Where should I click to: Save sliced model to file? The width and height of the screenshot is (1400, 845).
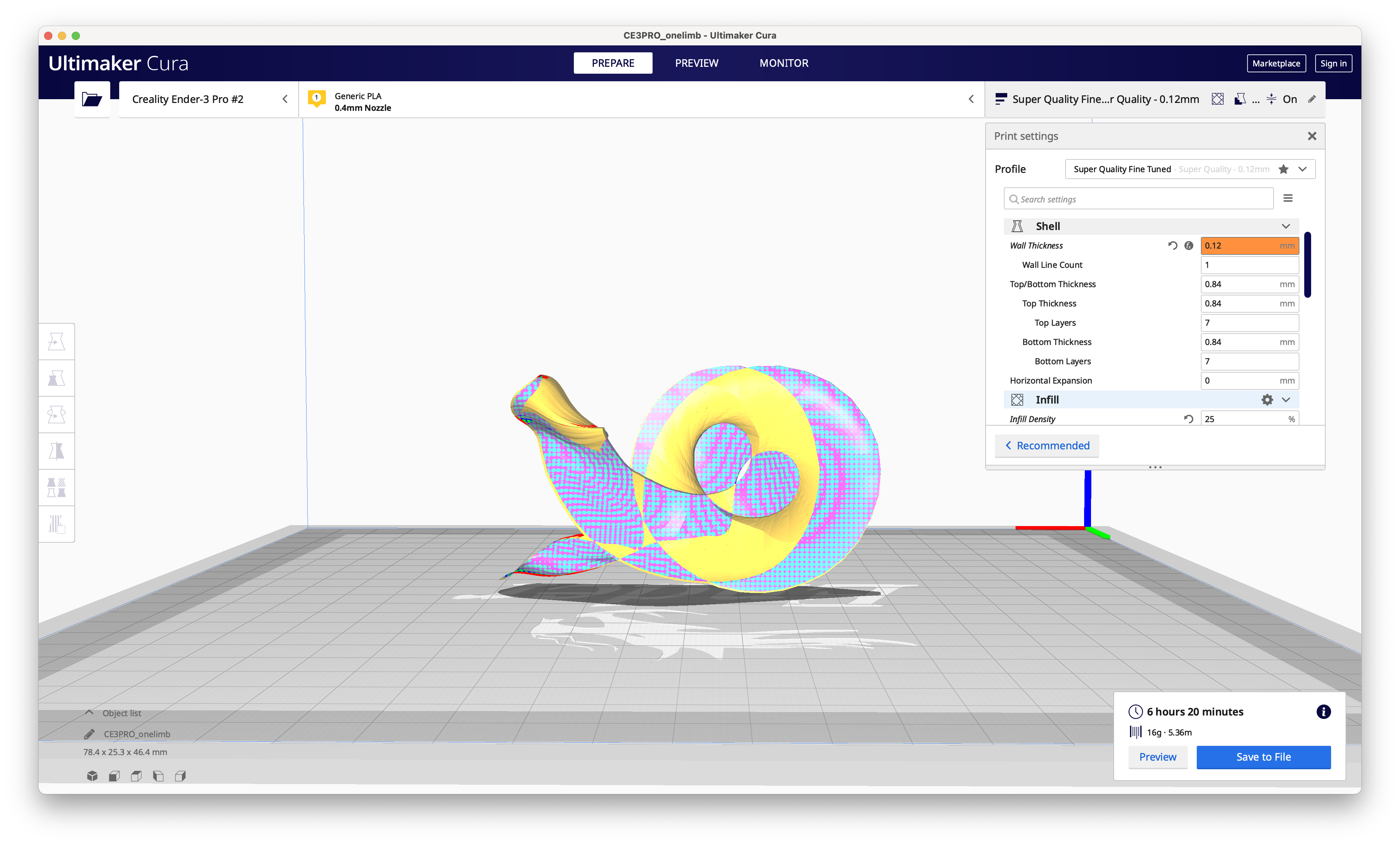[x=1263, y=757]
